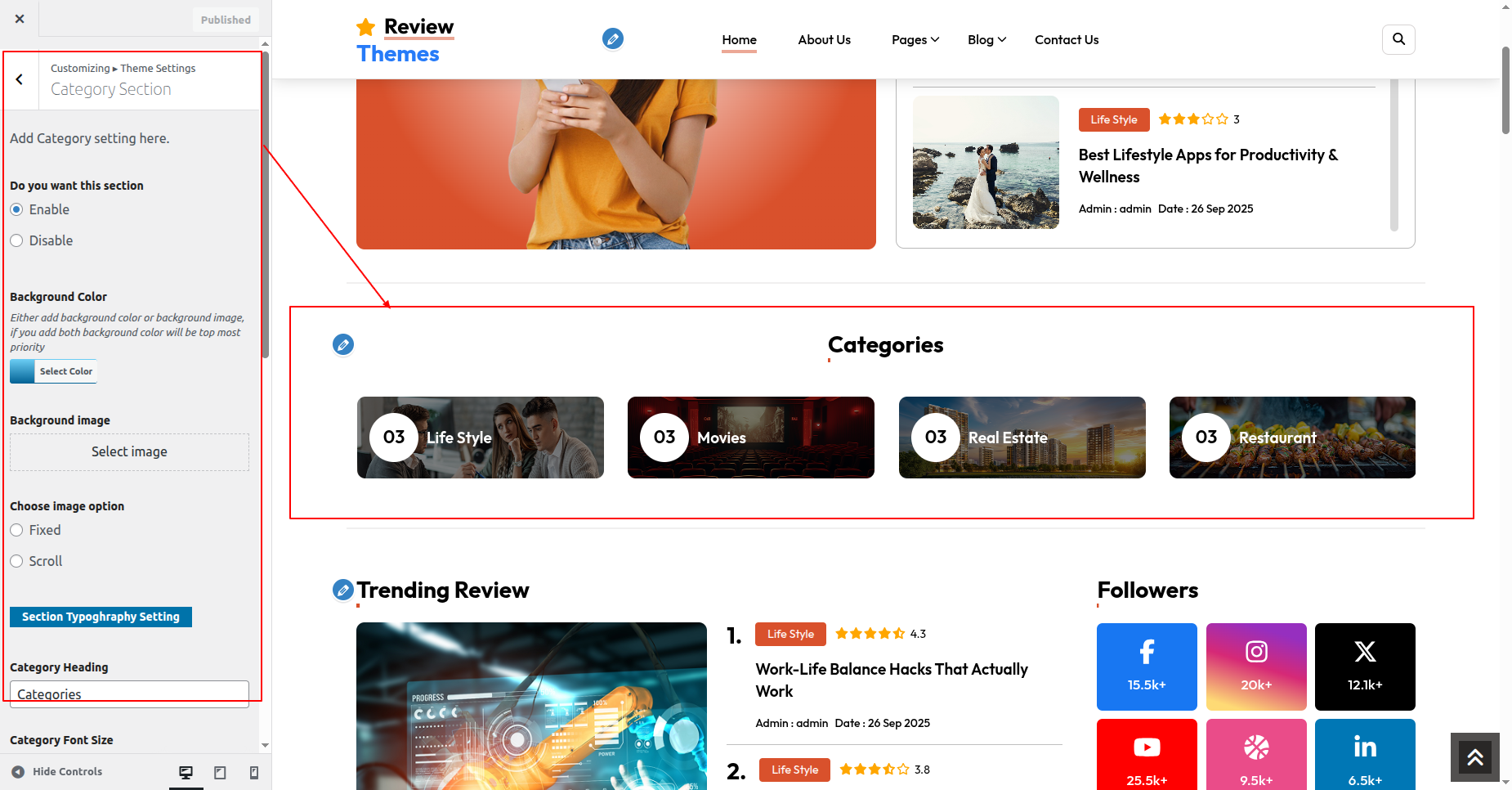
Task: Expand the Pages dropdown menu
Action: [915, 40]
